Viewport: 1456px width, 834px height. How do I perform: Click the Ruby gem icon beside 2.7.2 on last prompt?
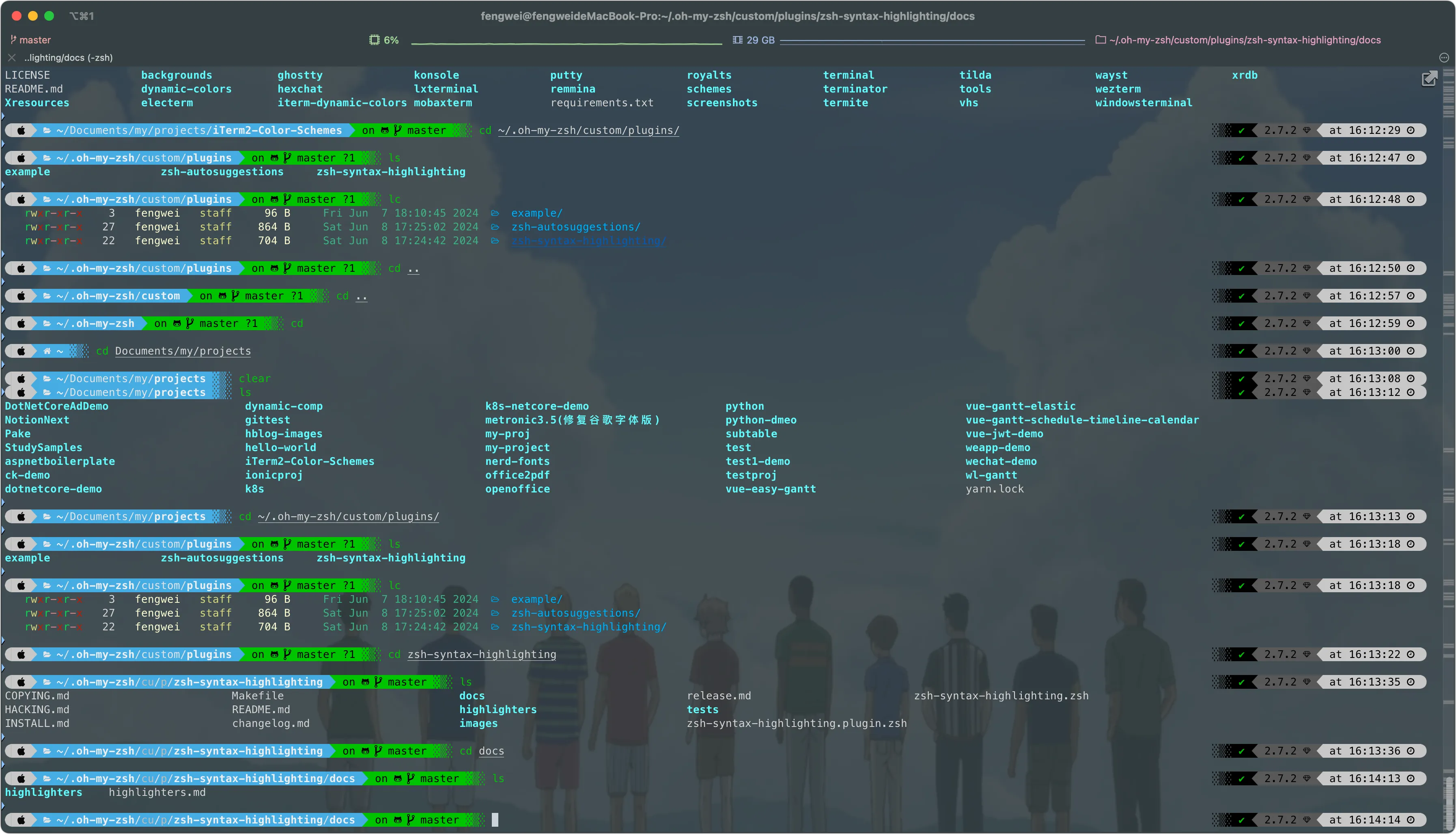pyautogui.click(x=1306, y=820)
